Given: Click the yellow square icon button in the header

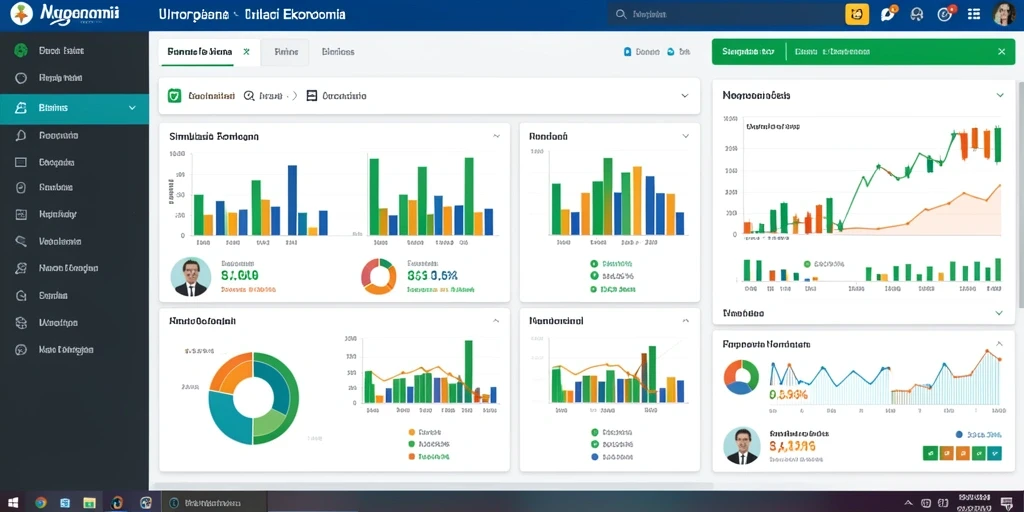Looking at the screenshot, I should (857, 14).
